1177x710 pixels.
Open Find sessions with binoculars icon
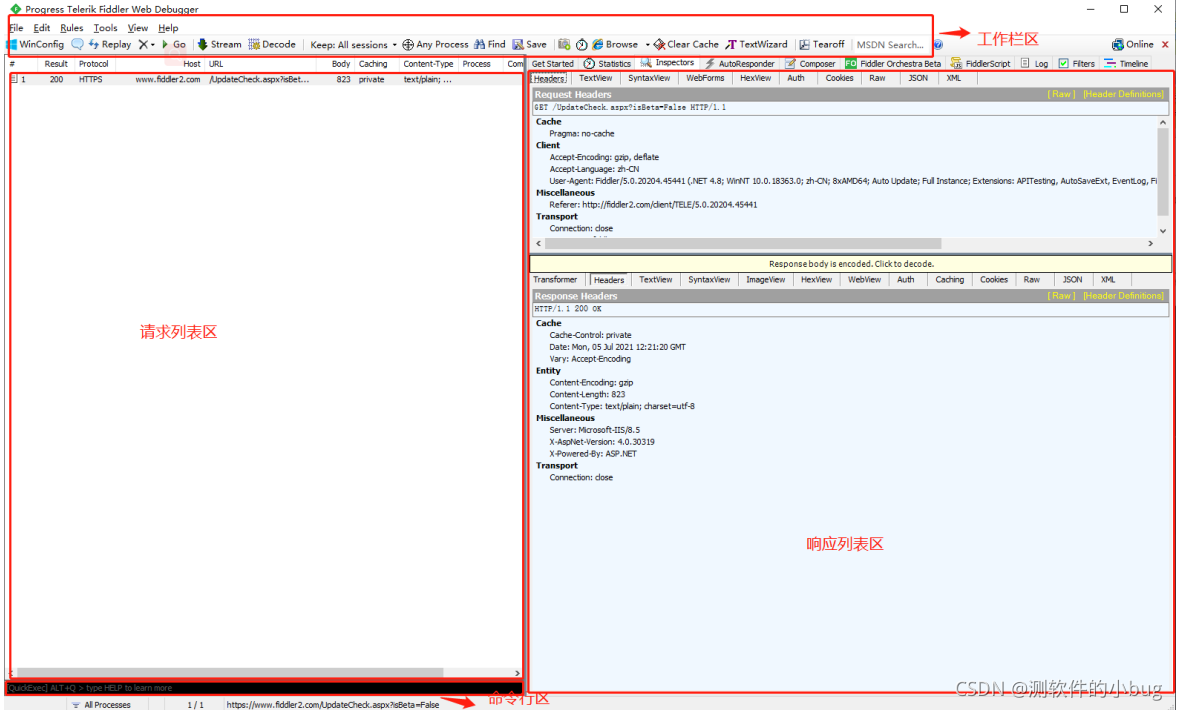click(489, 44)
